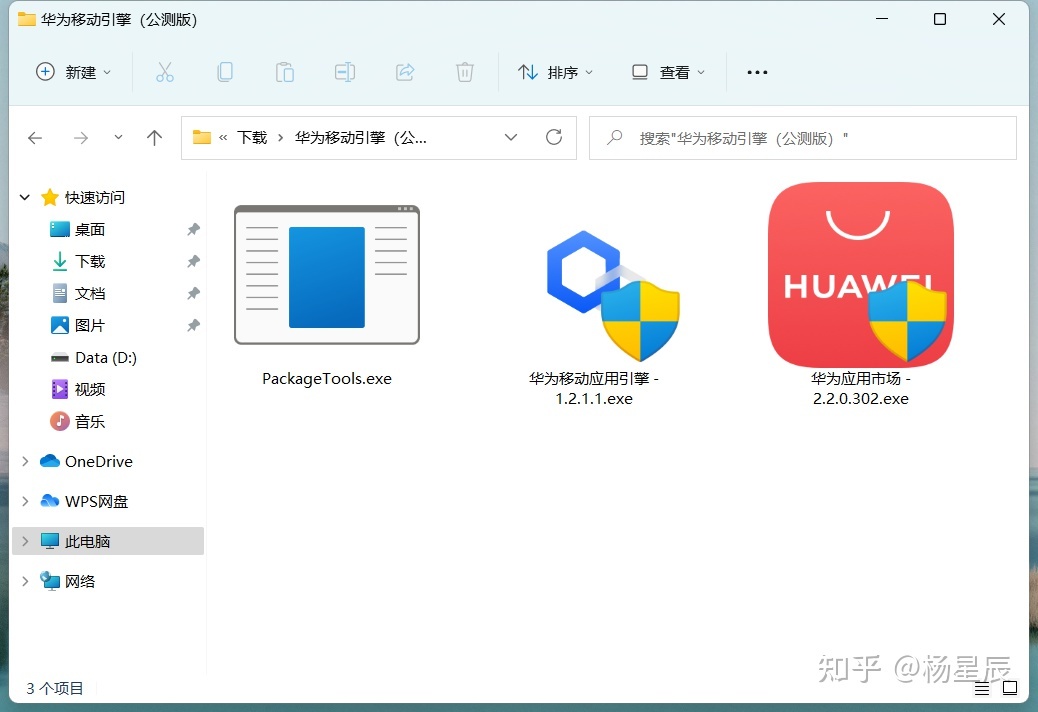The width and height of the screenshot is (1038, 712).
Task: Select the Rename icon
Action: [x=344, y=71]
